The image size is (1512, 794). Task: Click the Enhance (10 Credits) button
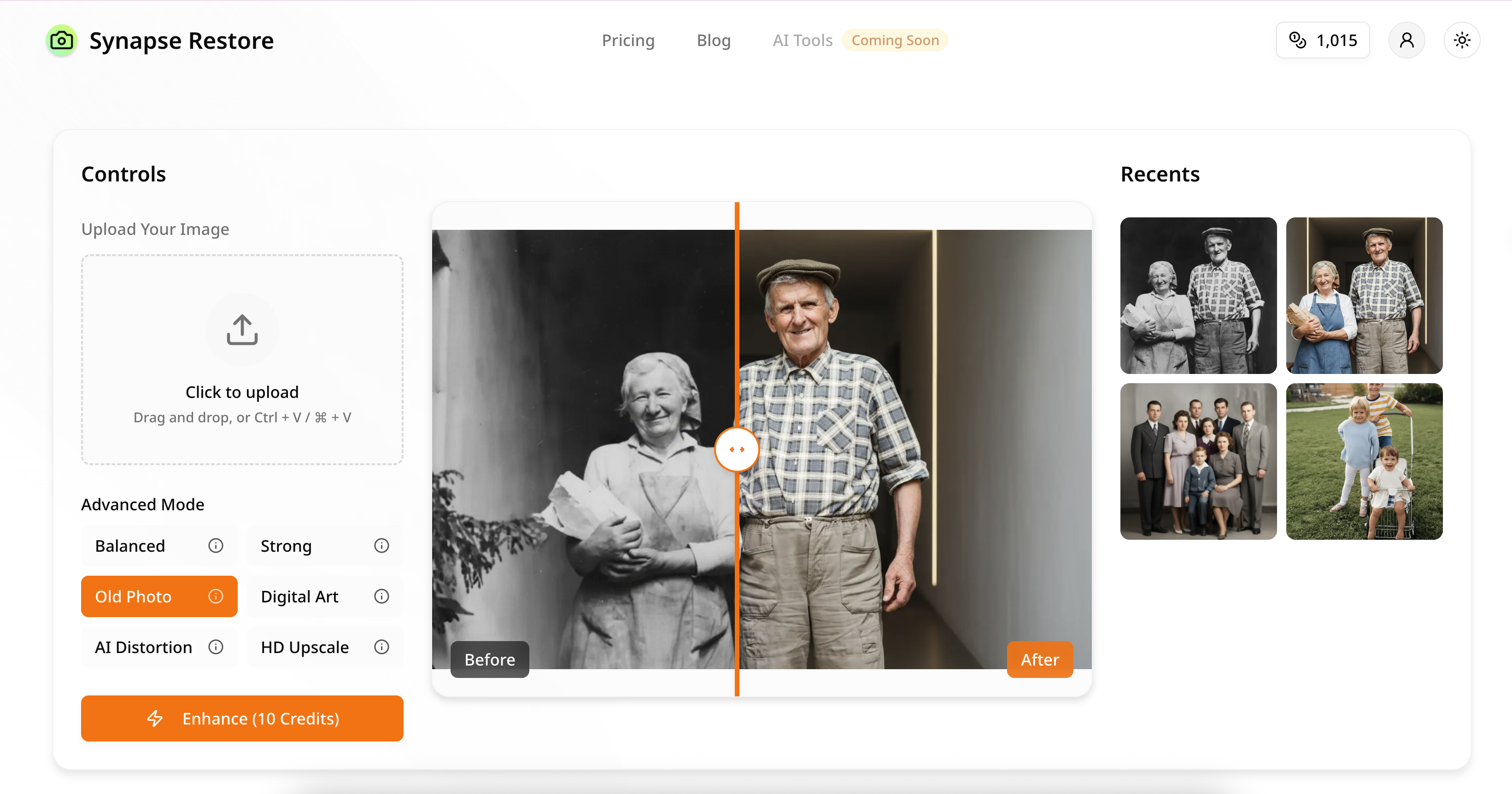pos(242,718)
